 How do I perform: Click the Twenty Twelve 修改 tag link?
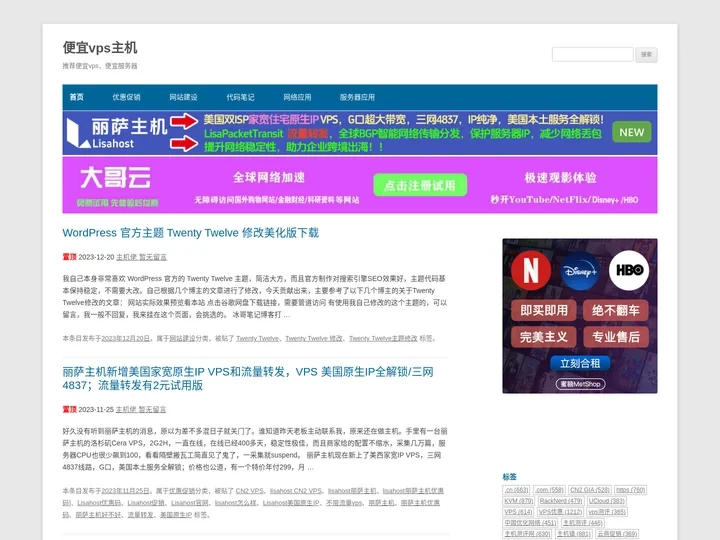[314, 338]
